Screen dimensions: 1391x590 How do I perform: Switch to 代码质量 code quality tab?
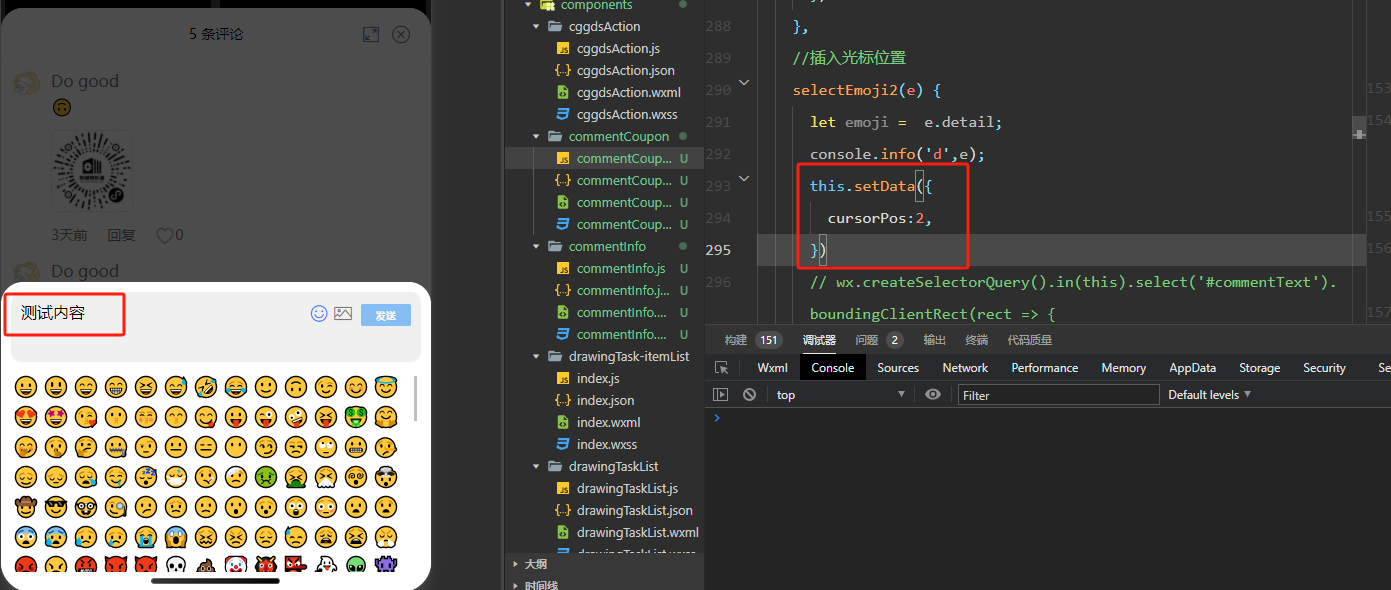(x=1030, y=340)
